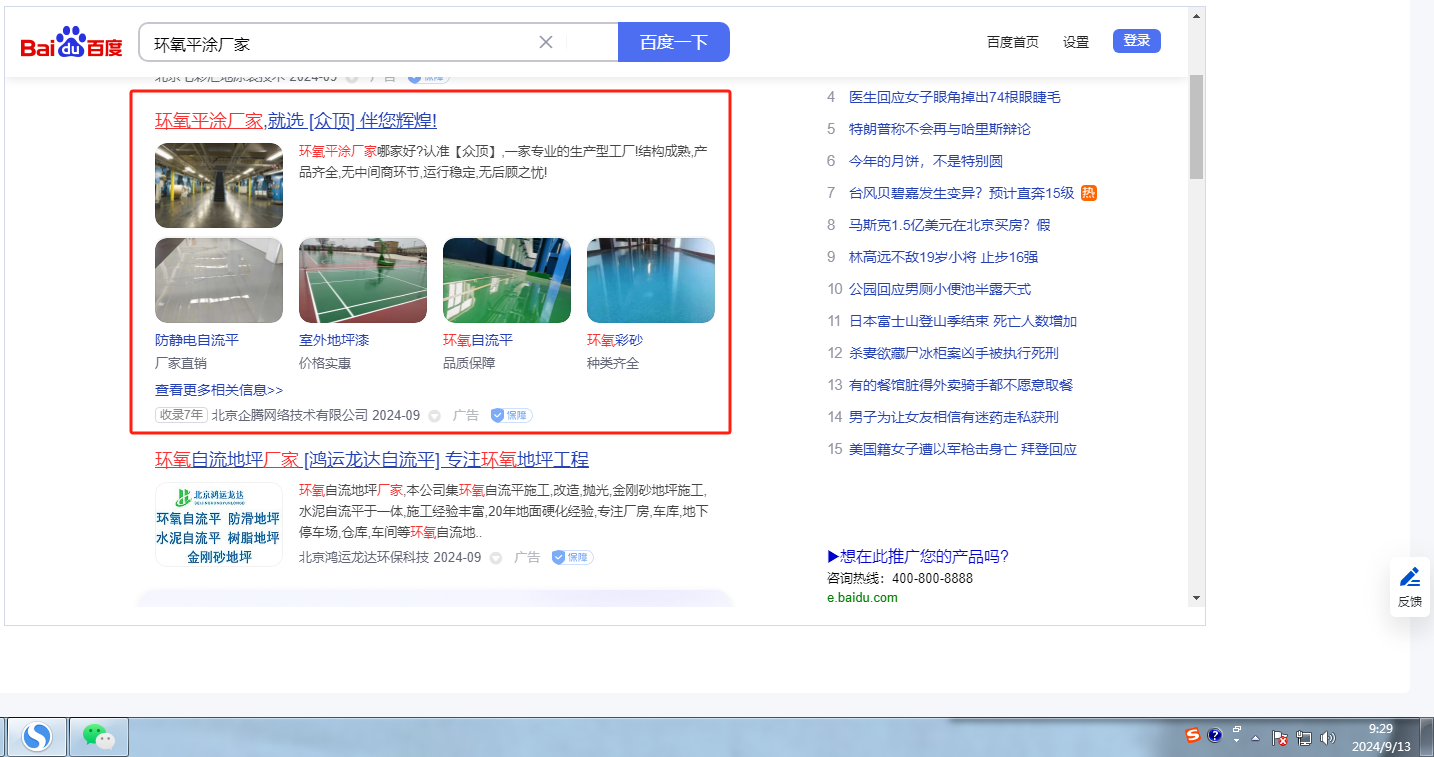Open hot search 林高远不敌19岁小将 止步16强
The height and width of the screenshot is (757, 1434).
coord(943,257)
